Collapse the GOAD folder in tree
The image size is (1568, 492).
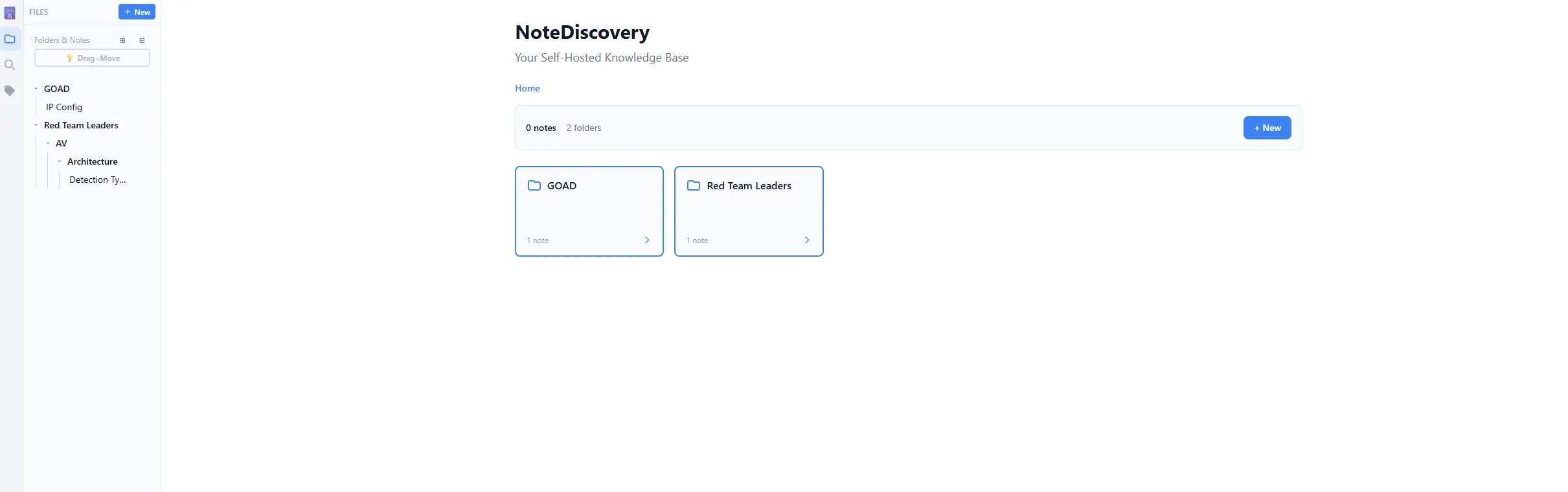pos(36,89)
